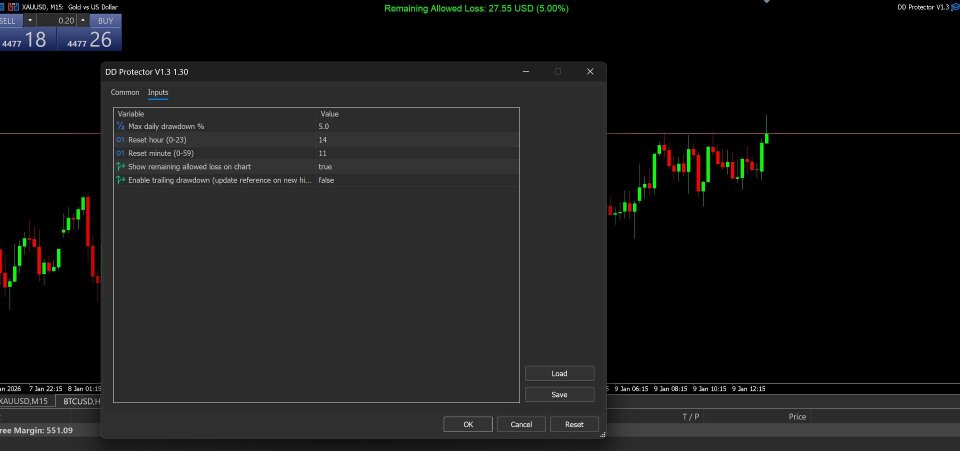Toggle Enable trailing drawdown value false

[x=326, y=180]
